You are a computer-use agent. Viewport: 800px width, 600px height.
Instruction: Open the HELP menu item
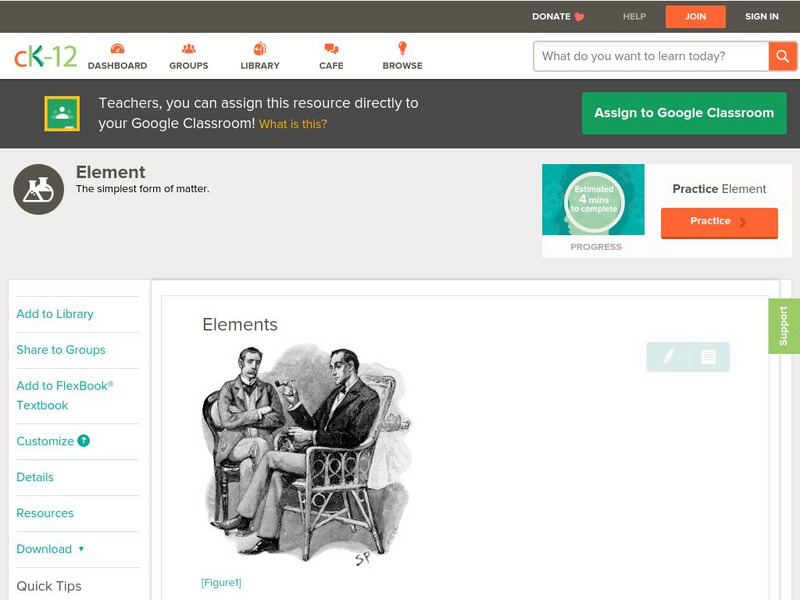pyautogui.click(x=634, y=16)
